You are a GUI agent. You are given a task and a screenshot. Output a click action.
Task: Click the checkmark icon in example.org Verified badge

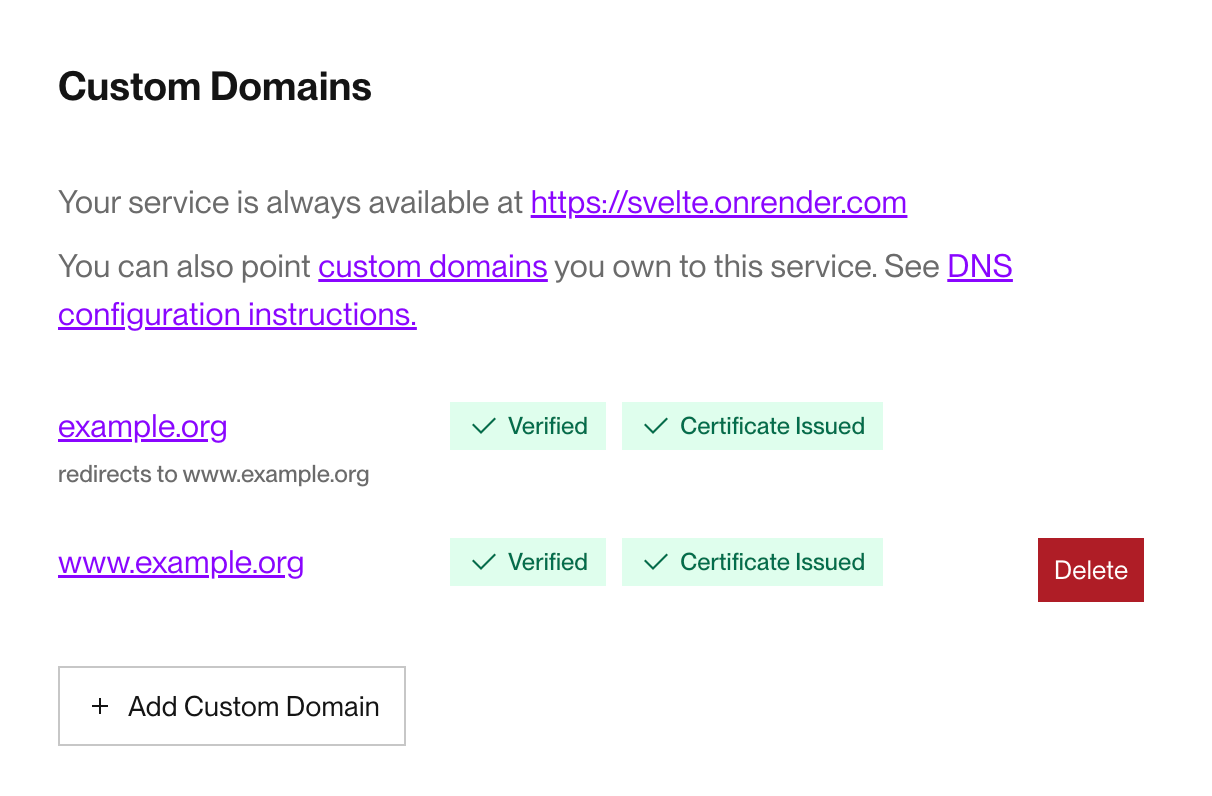[x=483, y=425]
